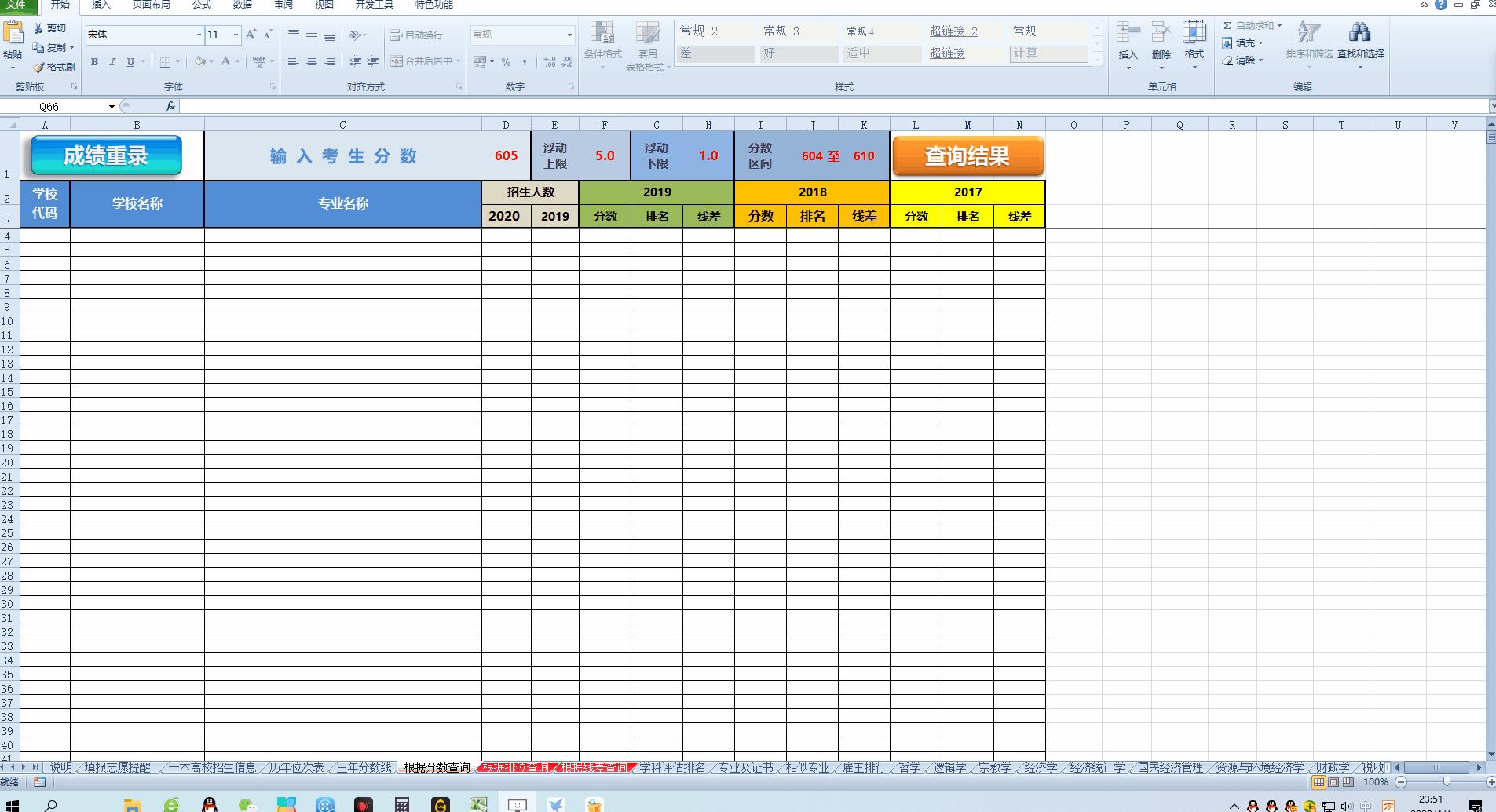Click the font color A icon
1496x812 pixels.
[226, 61]
